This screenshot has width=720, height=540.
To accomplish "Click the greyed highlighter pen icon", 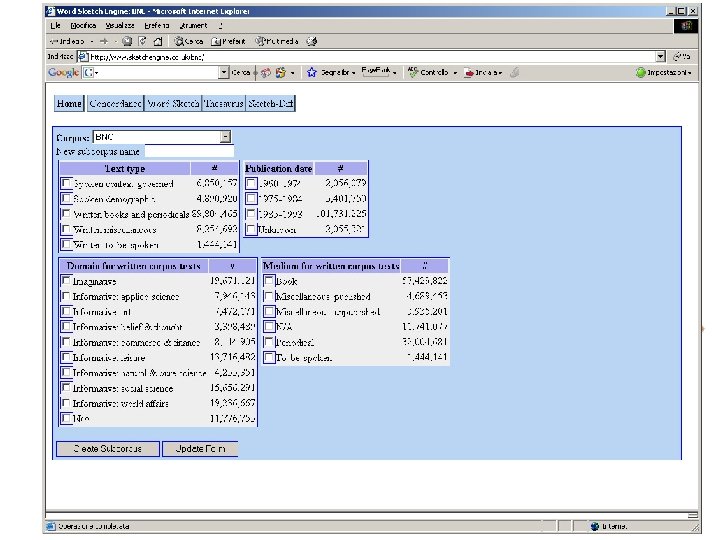I will 515,72.
